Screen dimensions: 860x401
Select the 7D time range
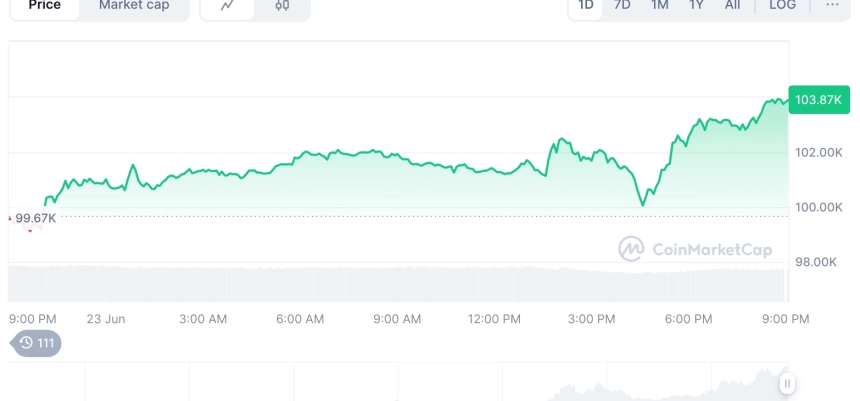622,5
